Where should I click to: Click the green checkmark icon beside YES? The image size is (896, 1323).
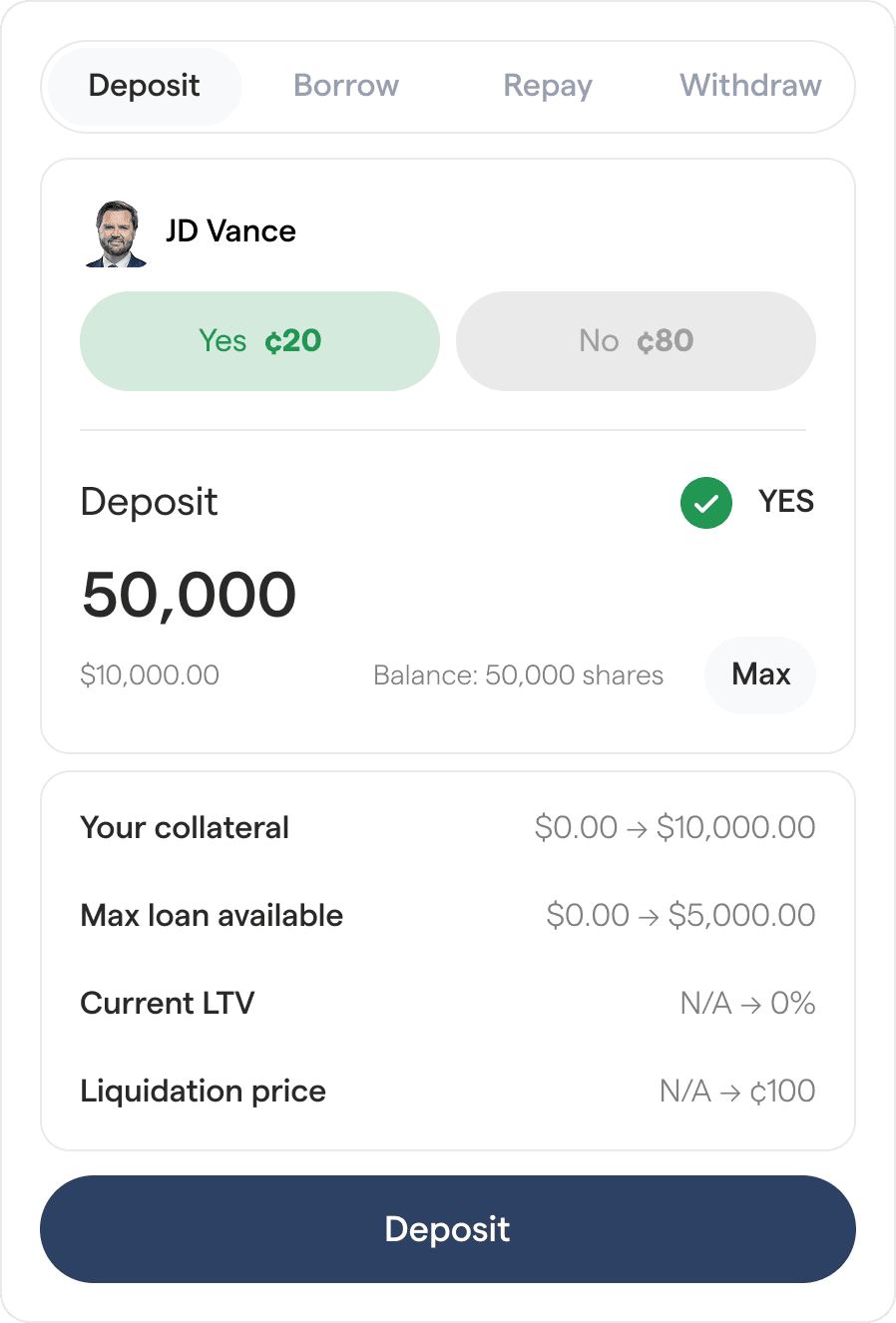click(706, 502)
